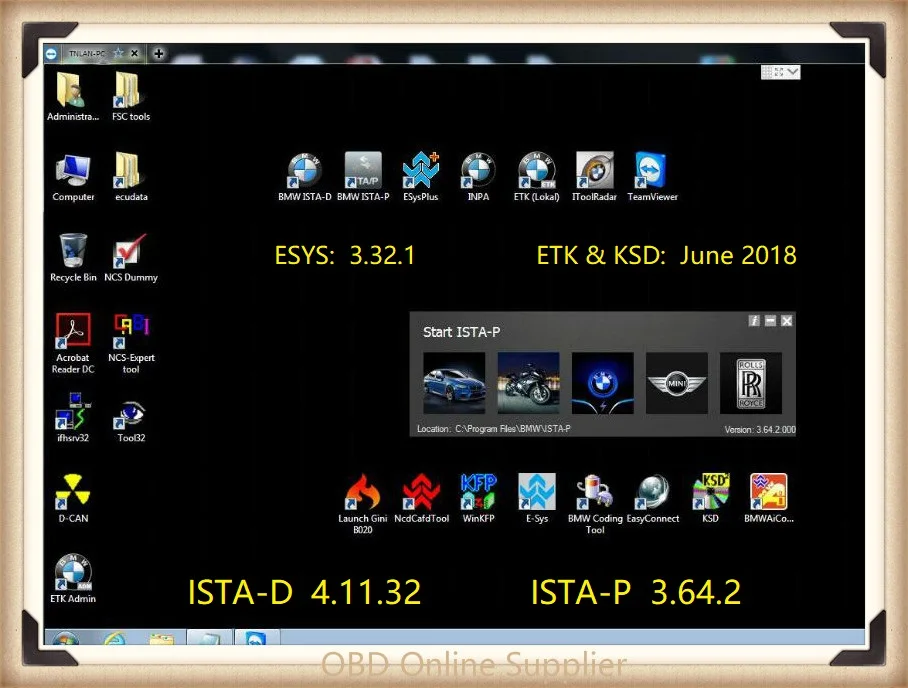This screenshot has width=908, height=688.
Task: Select the Computer desktop icon
Action: [x=73, y=177]
